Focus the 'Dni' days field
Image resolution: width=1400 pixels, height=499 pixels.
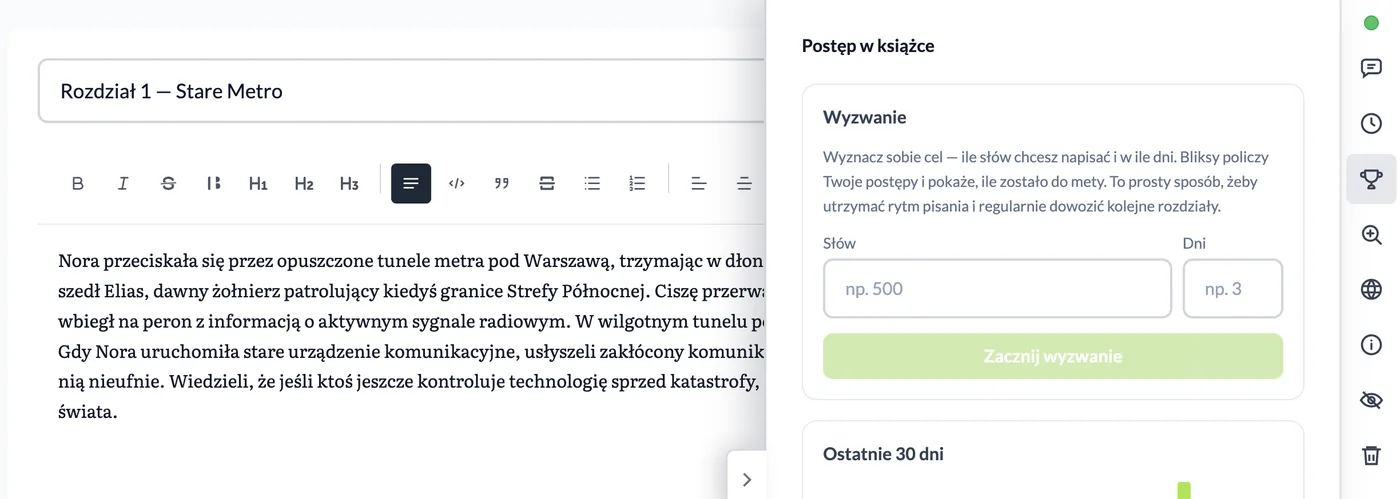[x=1233, y=289]
